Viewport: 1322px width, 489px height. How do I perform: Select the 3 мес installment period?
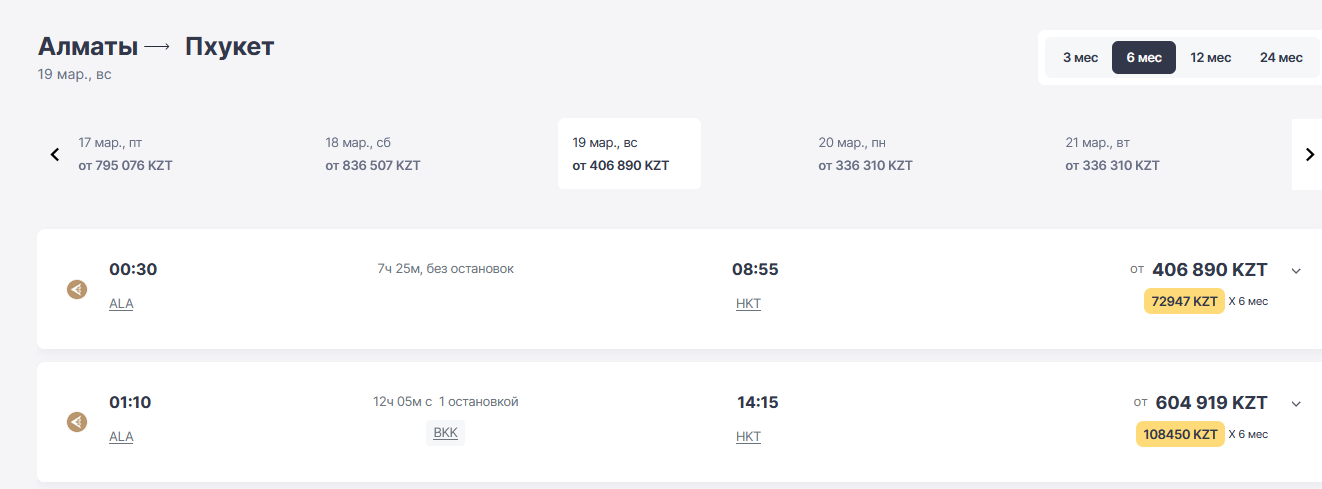pos(1080,57)
